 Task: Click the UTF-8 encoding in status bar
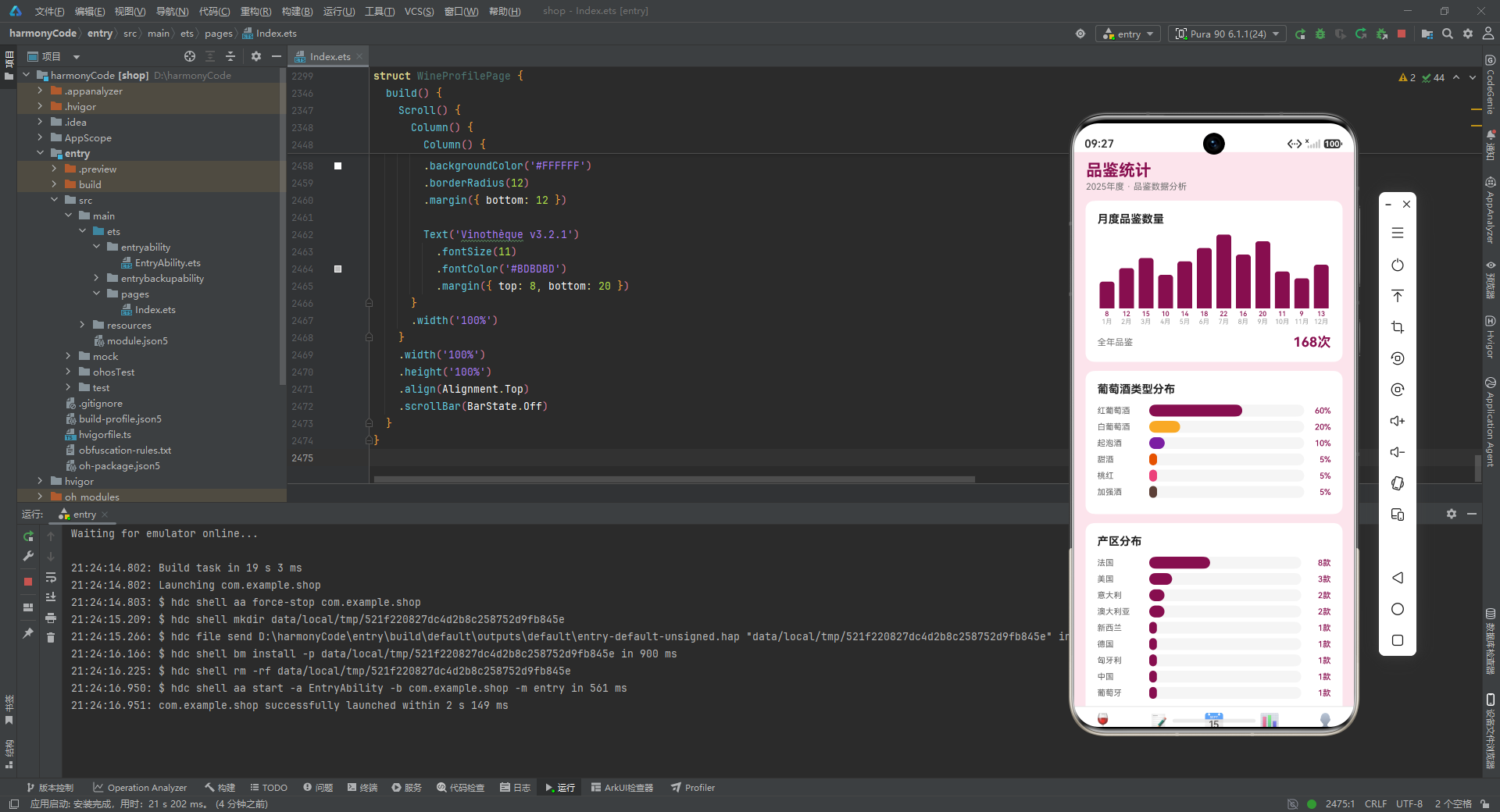click(x=1409, y=803)
